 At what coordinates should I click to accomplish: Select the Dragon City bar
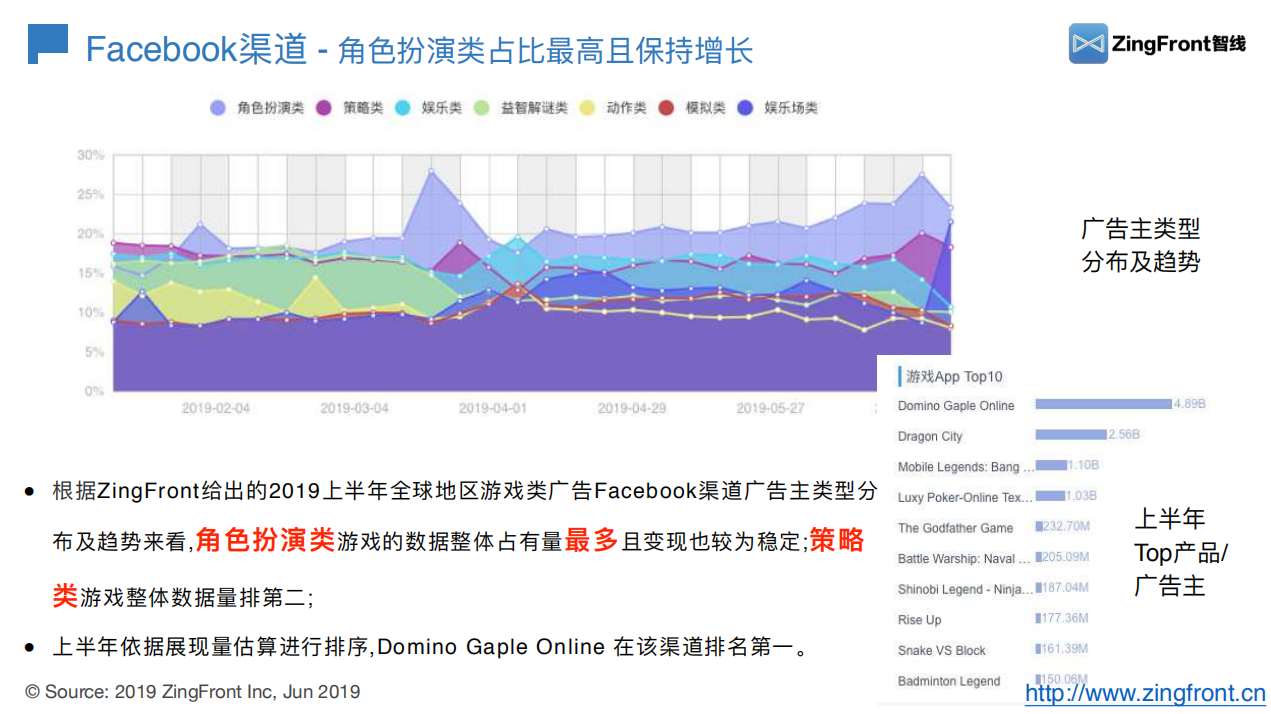[1071, 435]
